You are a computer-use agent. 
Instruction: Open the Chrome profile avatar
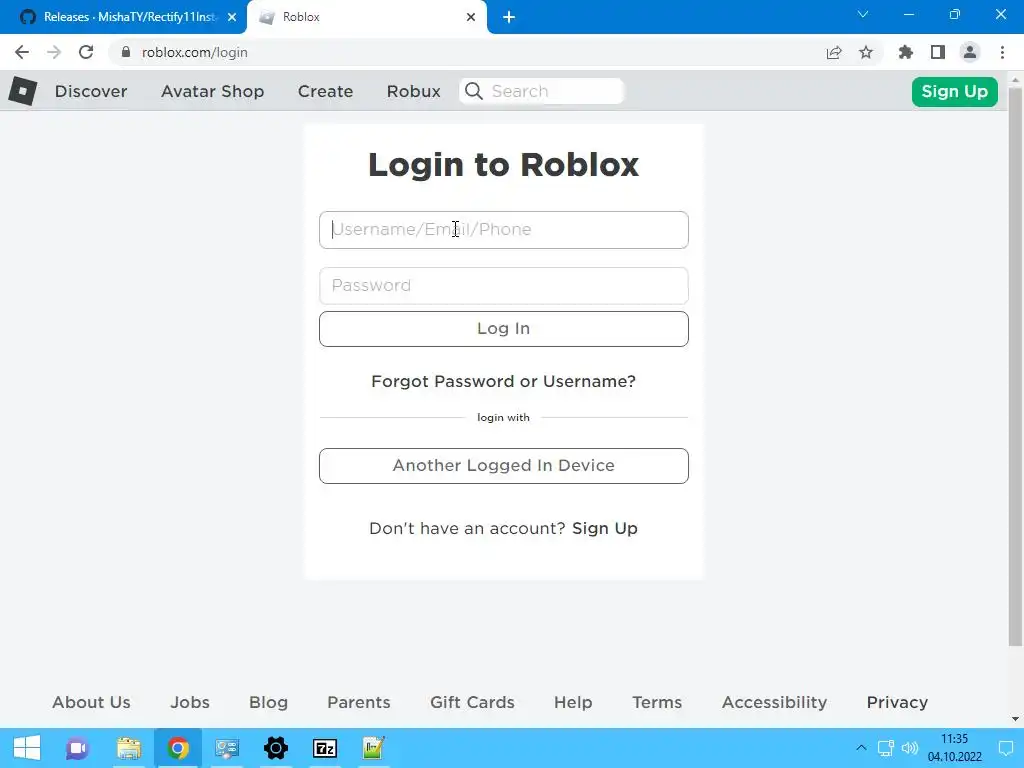coord(970,52)
